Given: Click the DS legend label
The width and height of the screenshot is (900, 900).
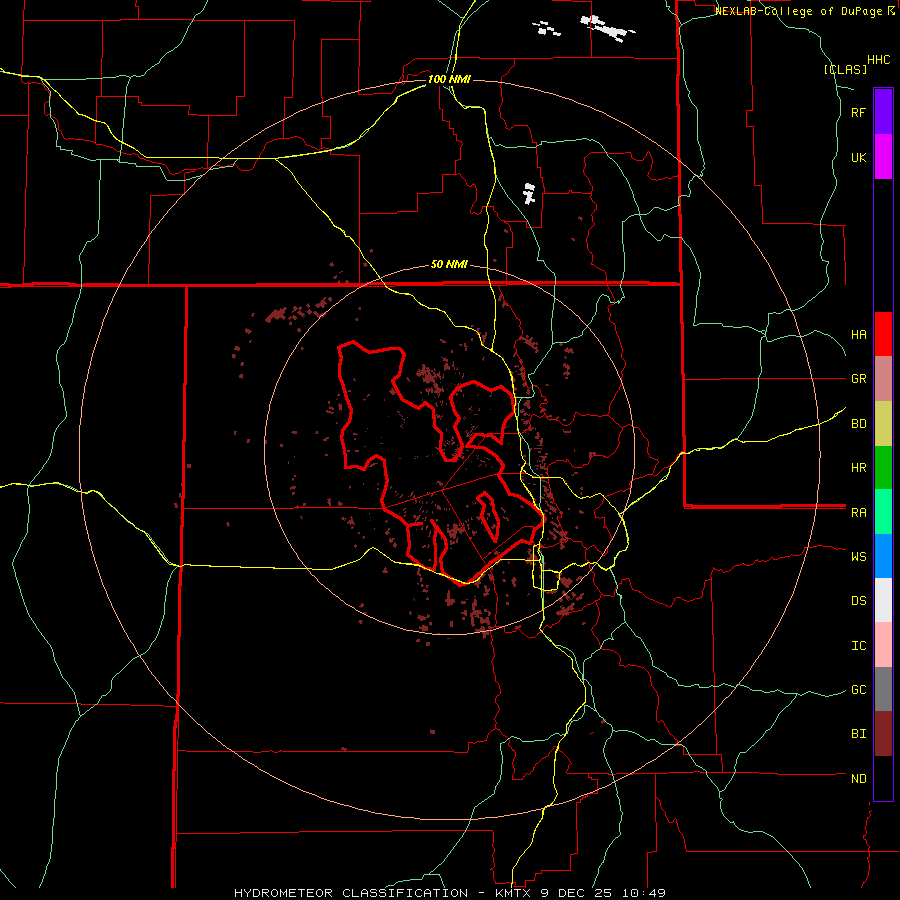Looking at the screenshot, I should 859,601.
